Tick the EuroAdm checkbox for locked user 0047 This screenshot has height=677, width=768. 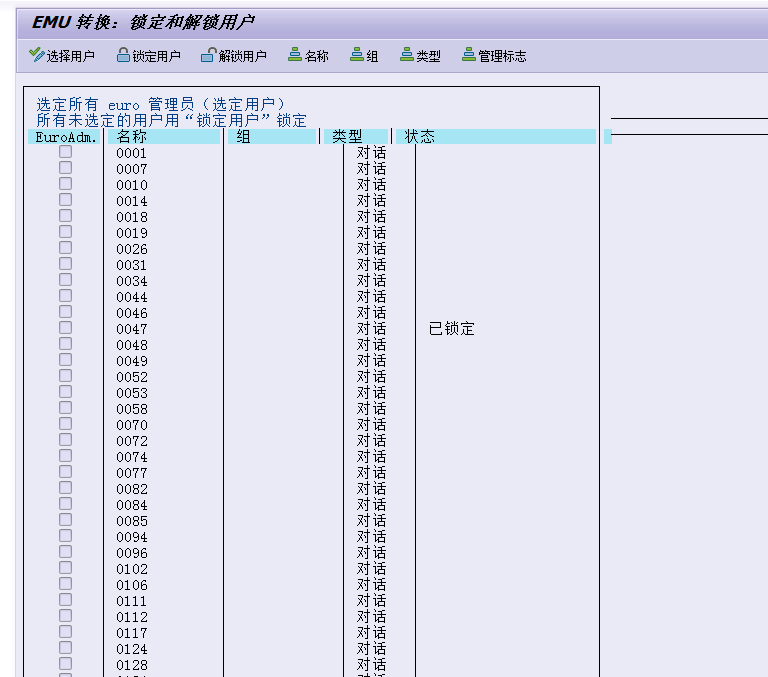coord(66,328)
